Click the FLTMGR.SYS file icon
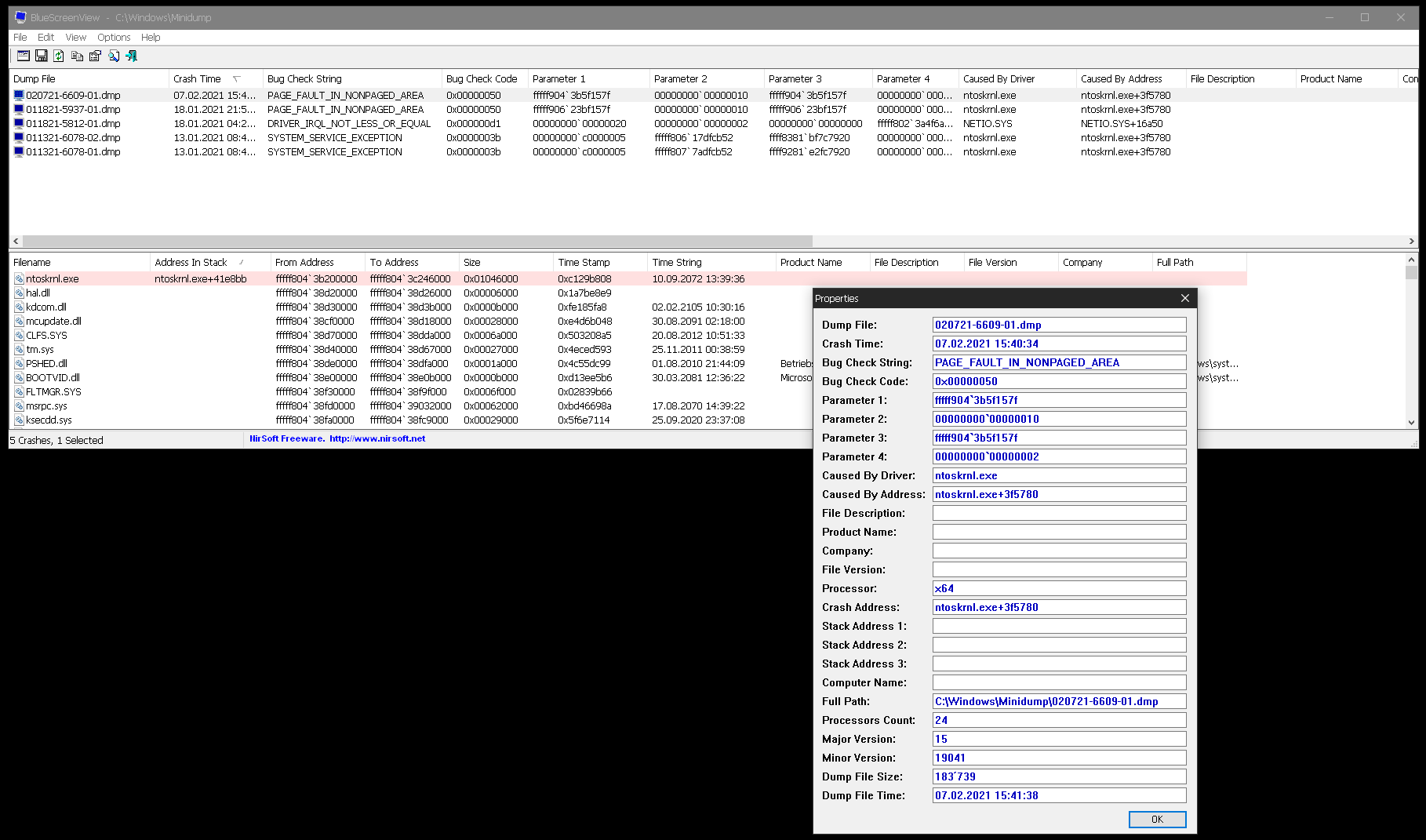Screen dimensions: 1426x840 [x=19, y=391]
